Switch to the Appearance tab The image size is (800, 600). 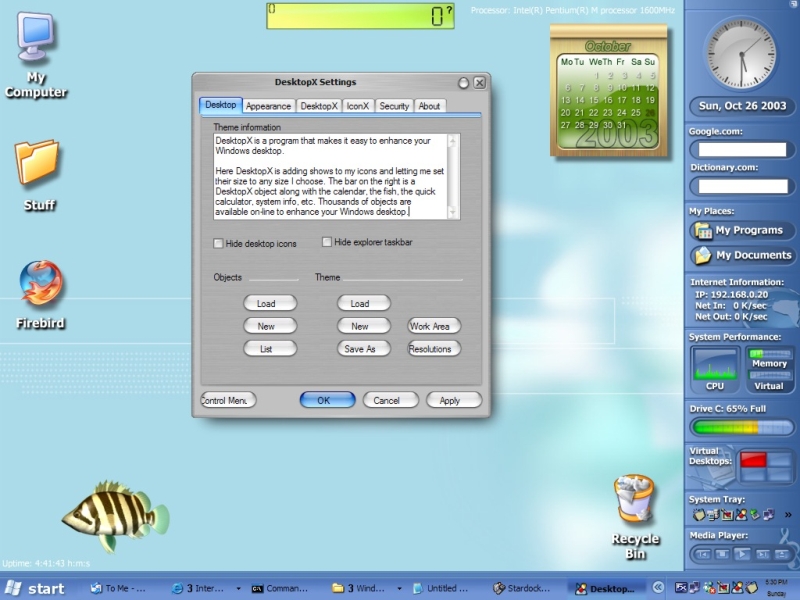click(x=268, y=106)
